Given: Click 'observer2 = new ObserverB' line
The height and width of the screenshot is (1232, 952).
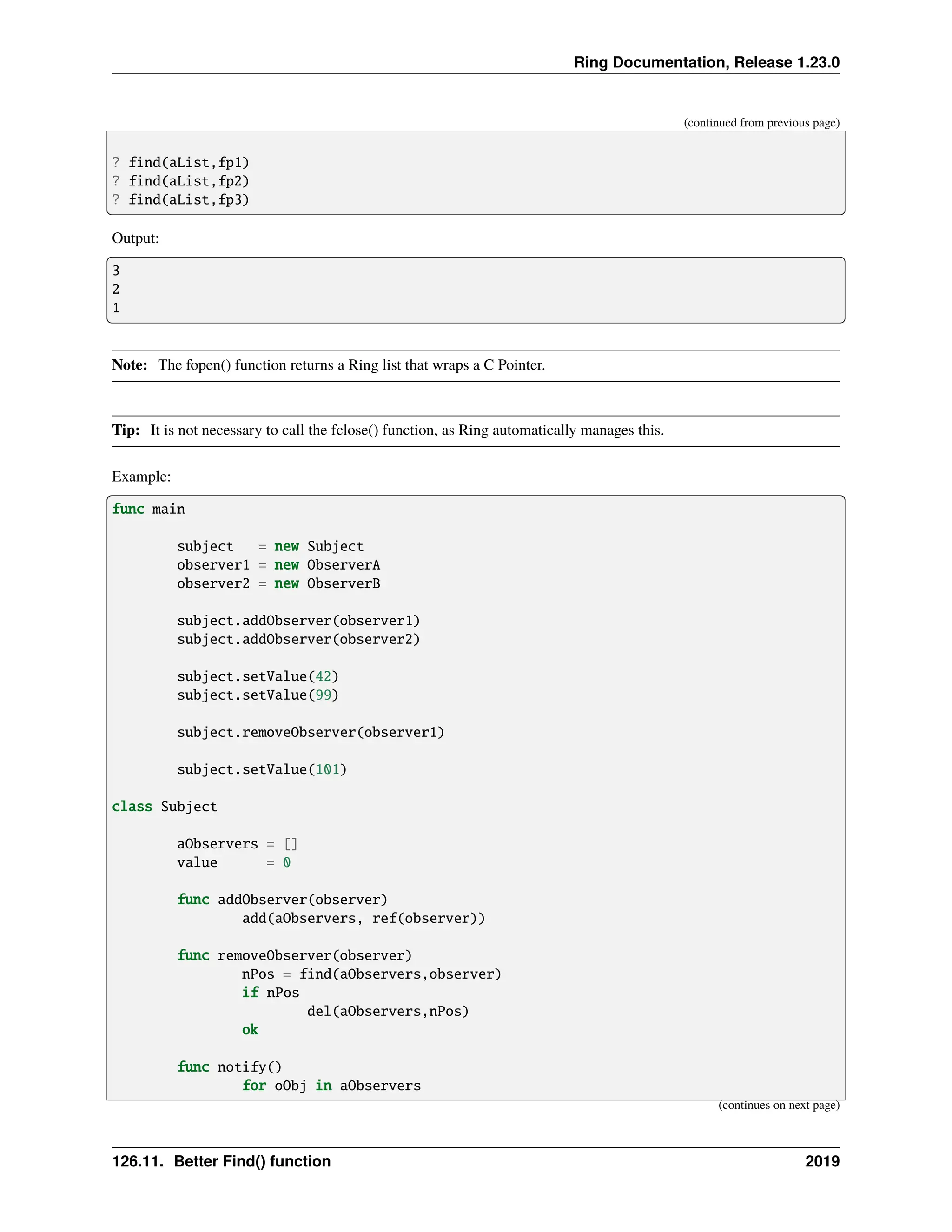Looking at the screenshot, I should coord(278,583).
